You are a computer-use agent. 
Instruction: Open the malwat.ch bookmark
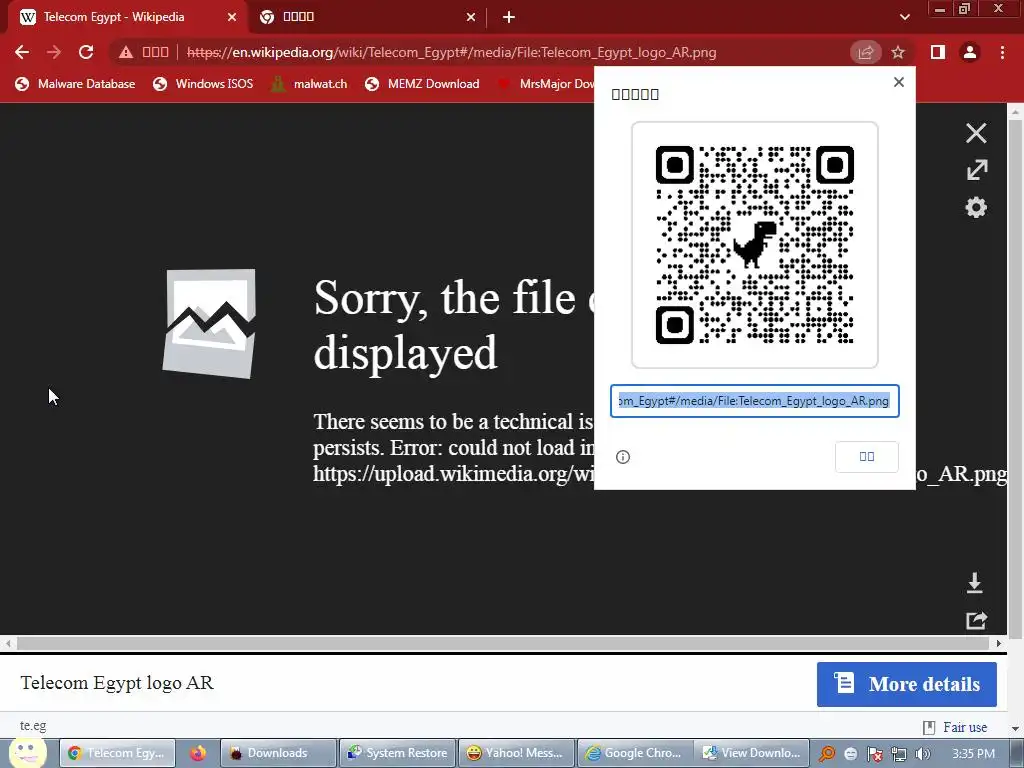point(309,84)
